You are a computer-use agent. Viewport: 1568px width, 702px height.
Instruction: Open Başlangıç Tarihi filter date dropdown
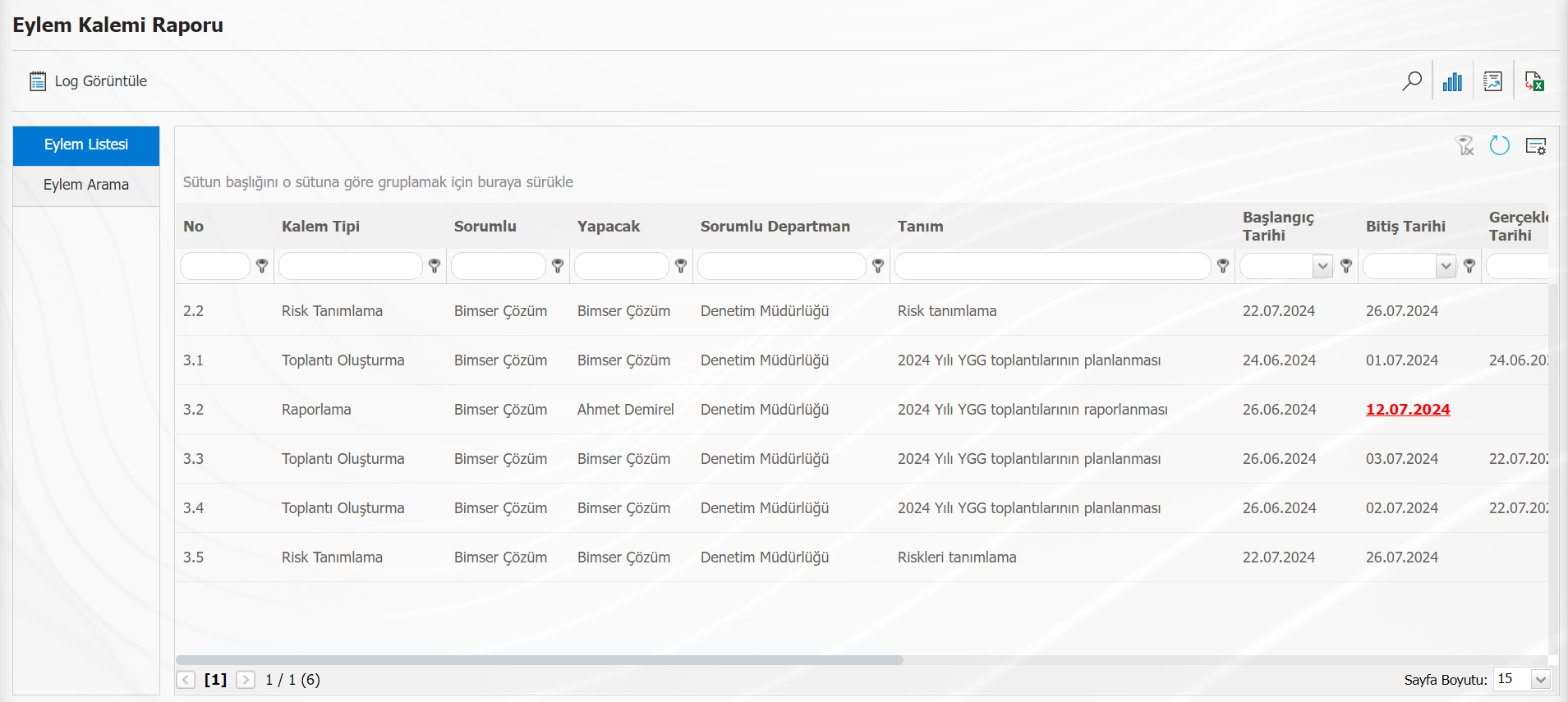[x=1322, y=266]
